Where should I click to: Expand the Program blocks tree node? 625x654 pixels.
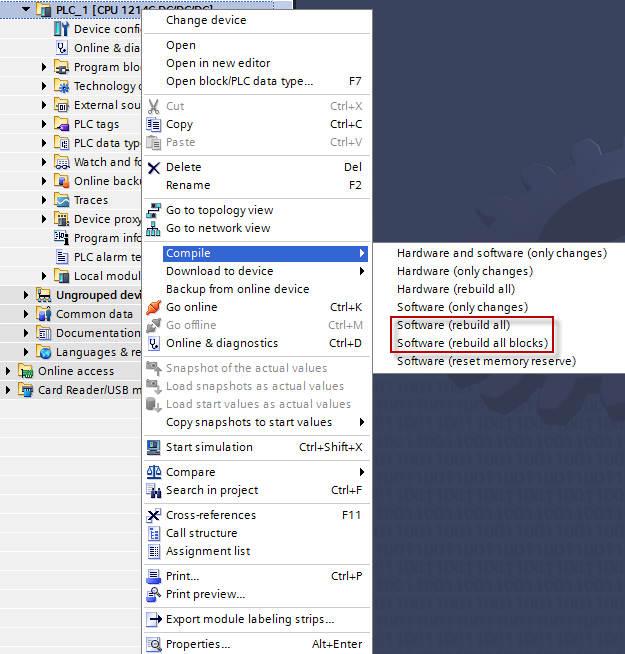tap(44, 67)
